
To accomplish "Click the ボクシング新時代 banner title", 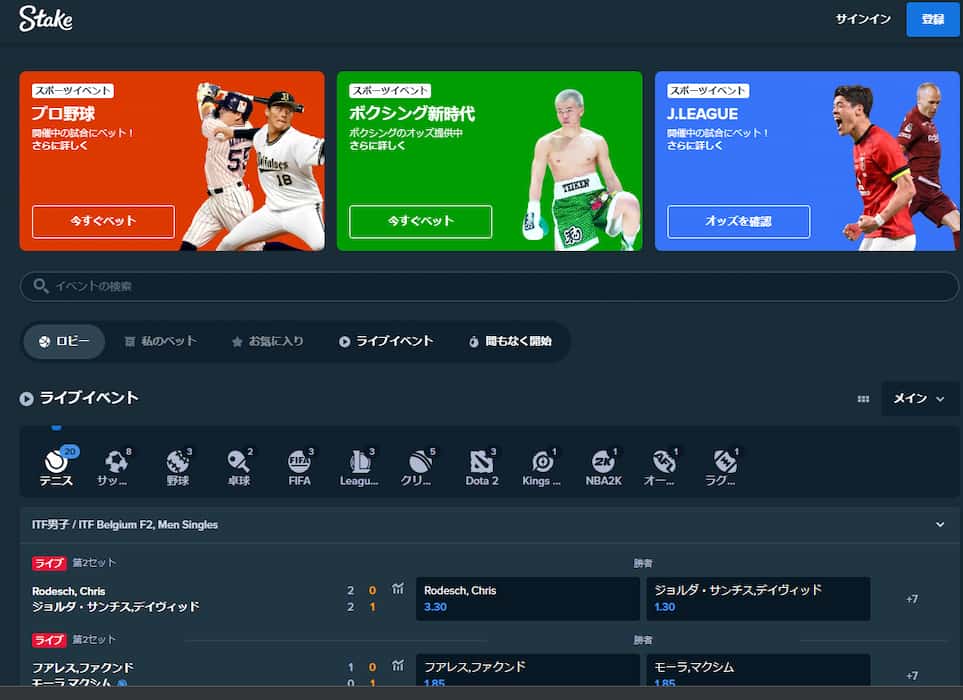I will [412, 114].
